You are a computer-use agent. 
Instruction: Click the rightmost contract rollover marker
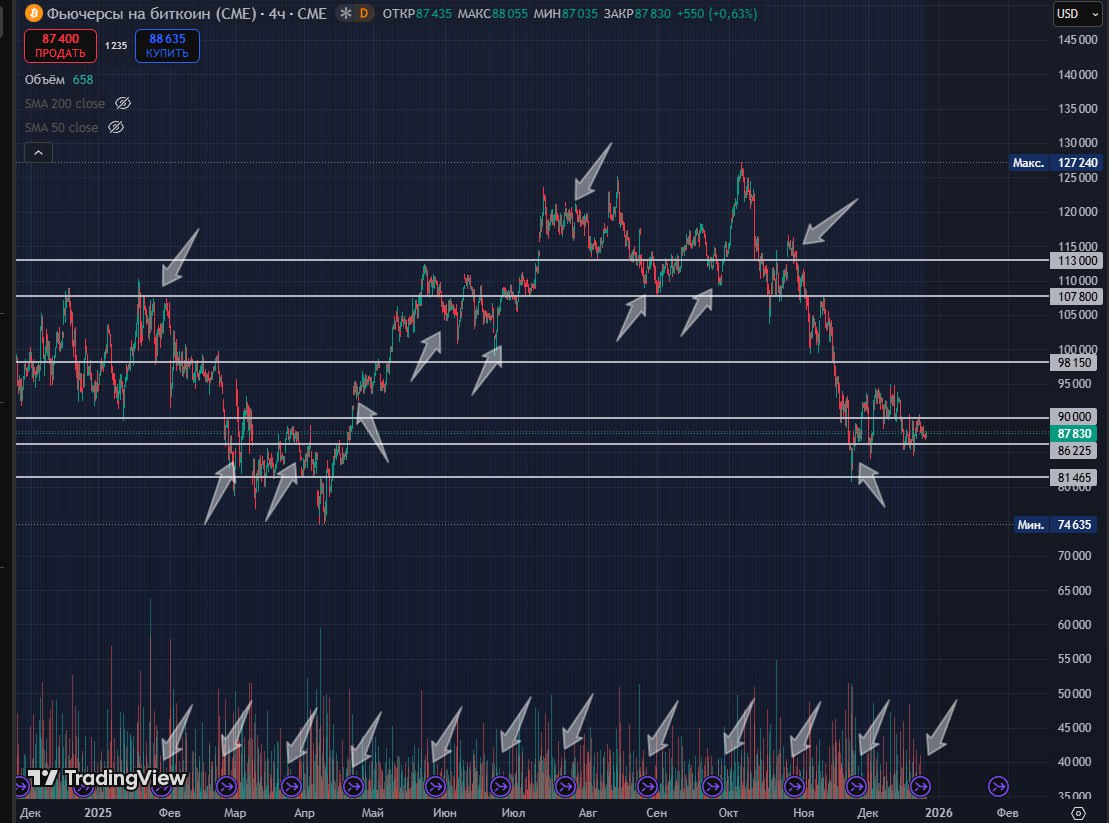pyautogui.click(x=998, y=785)
